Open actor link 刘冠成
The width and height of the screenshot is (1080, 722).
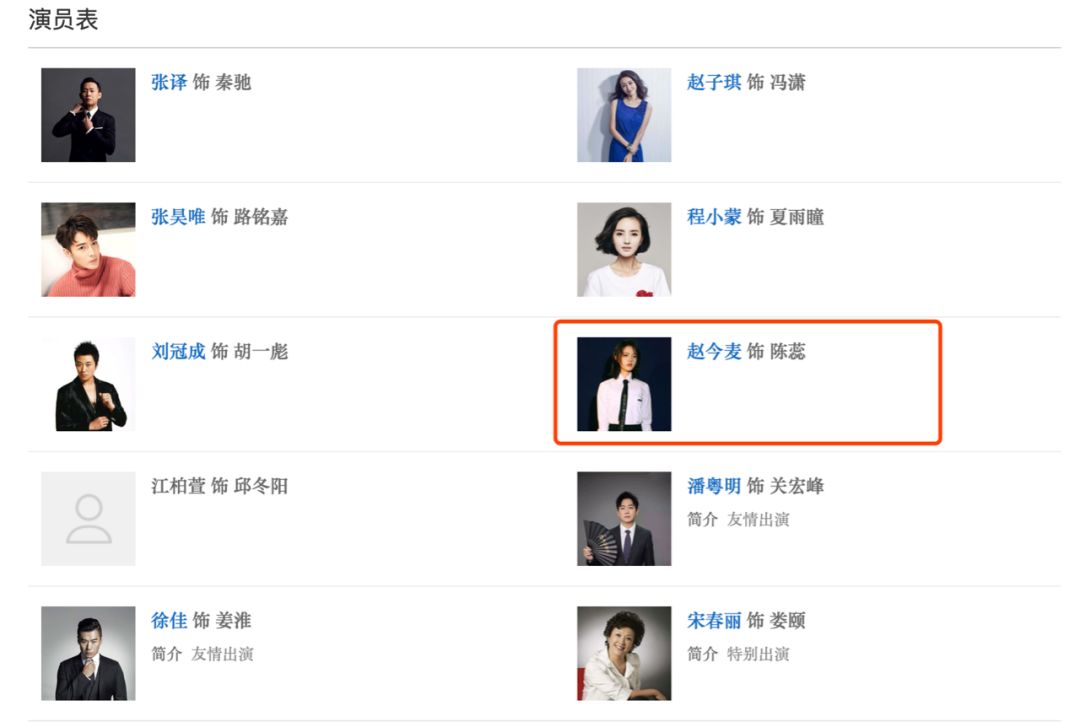pyautogui.click(x=178, y=351)
